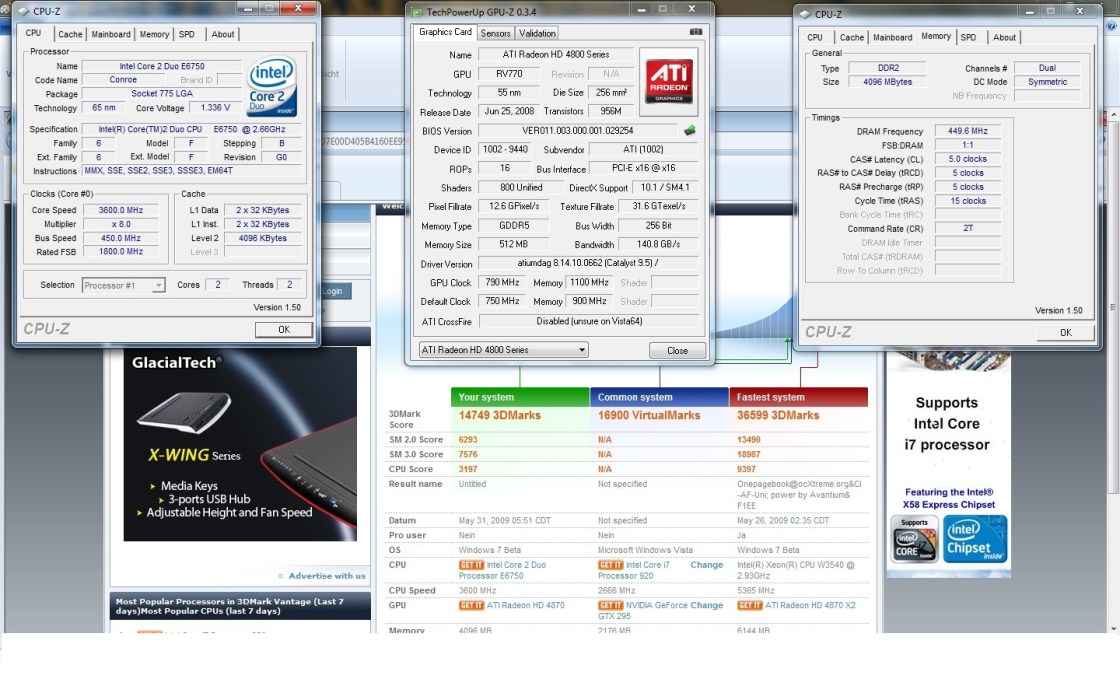Viewport: 1120px width, 700px height.
Task: Click the BIOS Version field in GPU-Z
Action: tap(577, 131)
